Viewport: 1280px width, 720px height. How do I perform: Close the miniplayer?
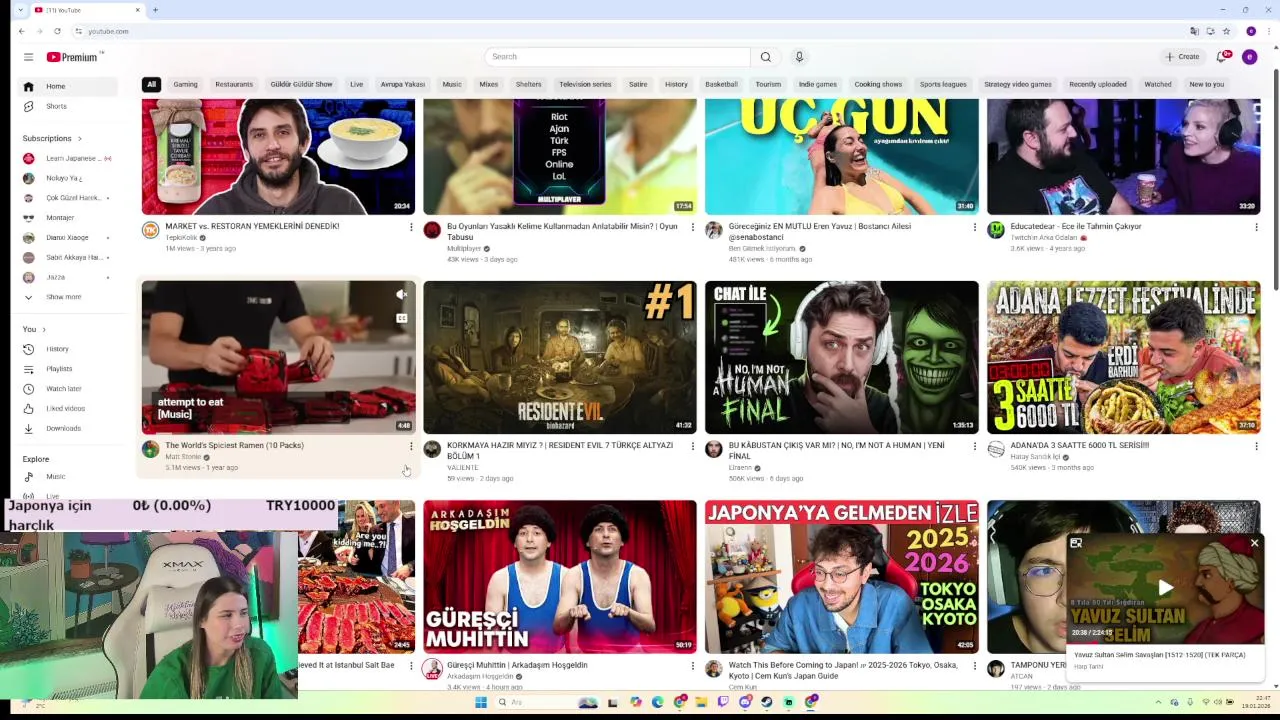[x=1254, y=543]
